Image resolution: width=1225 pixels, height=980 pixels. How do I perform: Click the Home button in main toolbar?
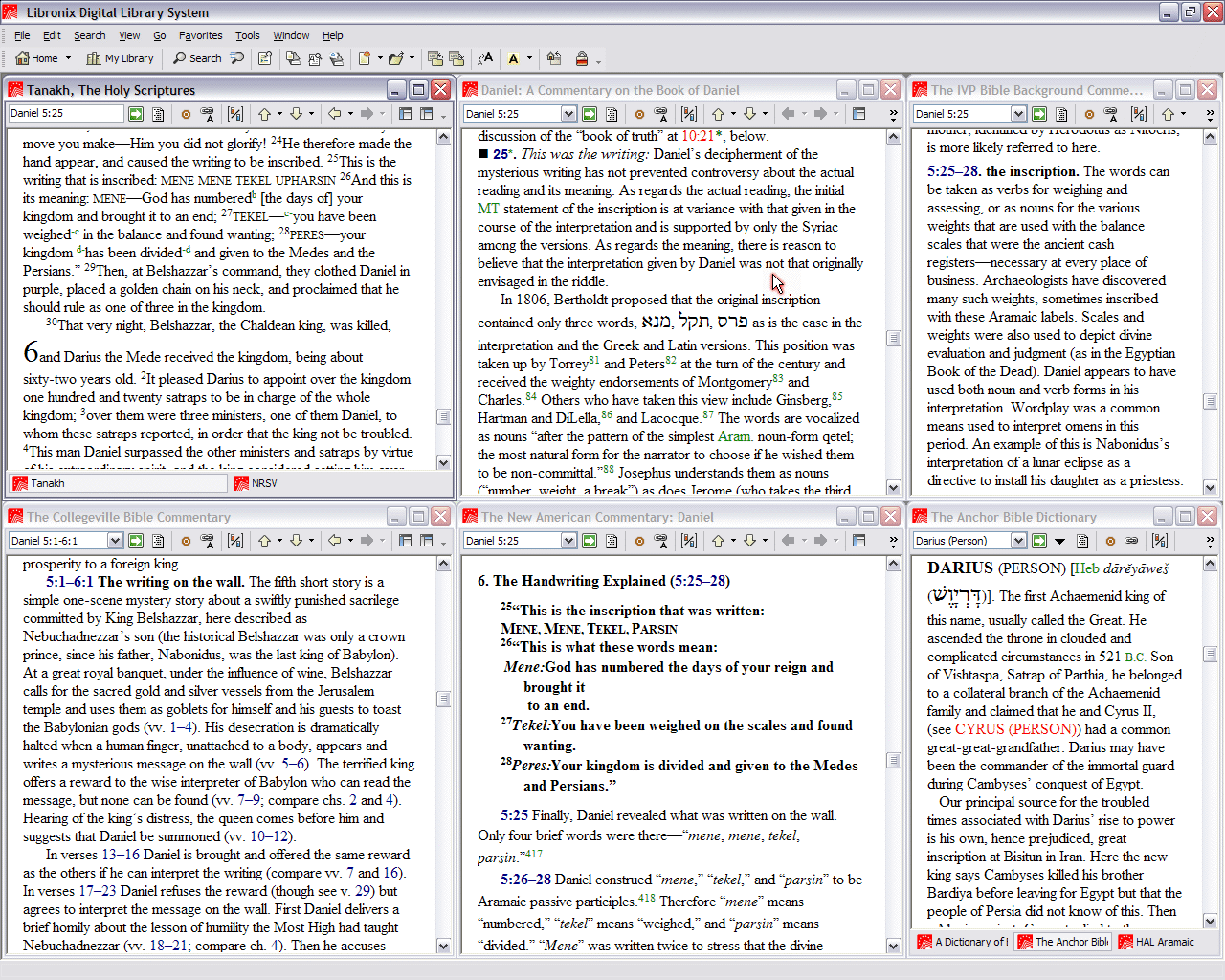pos(37,58)
